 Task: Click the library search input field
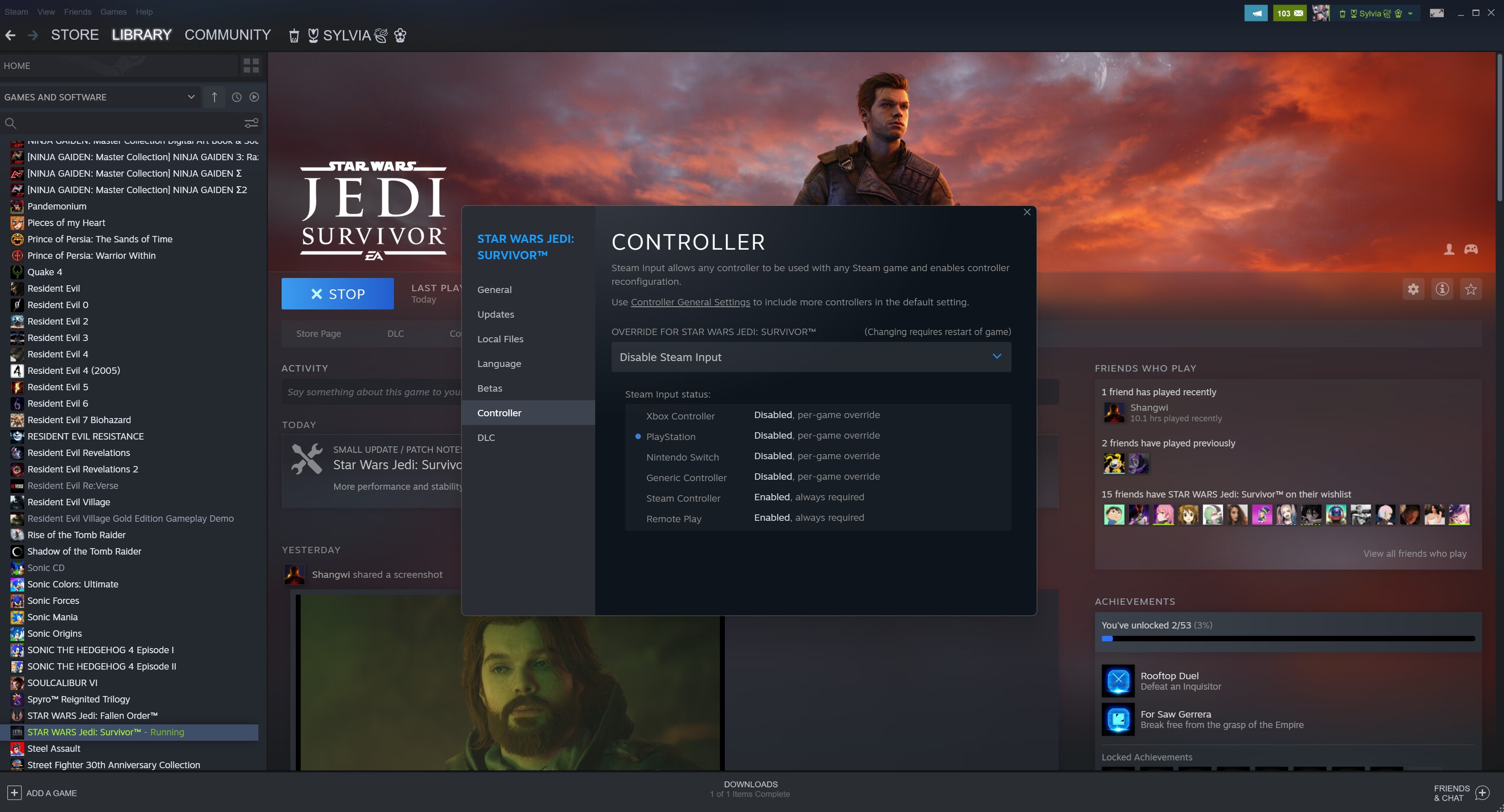click(123, 123)
